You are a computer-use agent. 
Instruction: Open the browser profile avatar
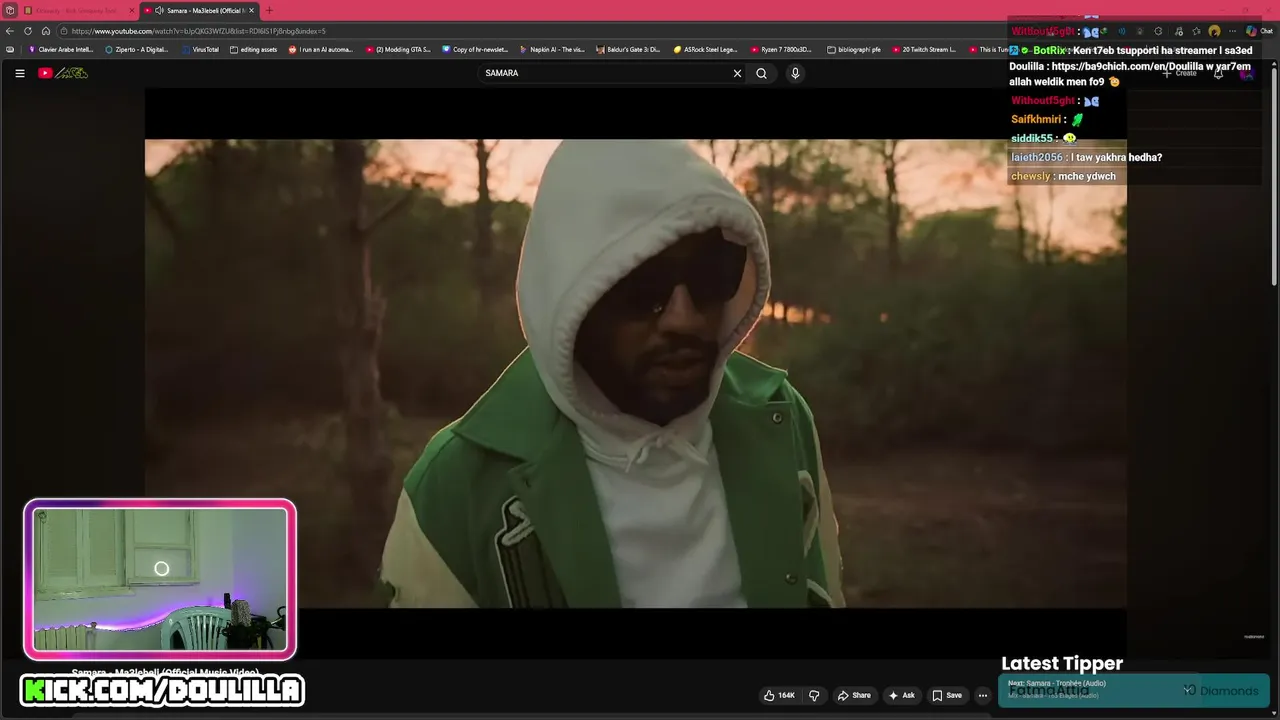click(x=1214, y=31)
